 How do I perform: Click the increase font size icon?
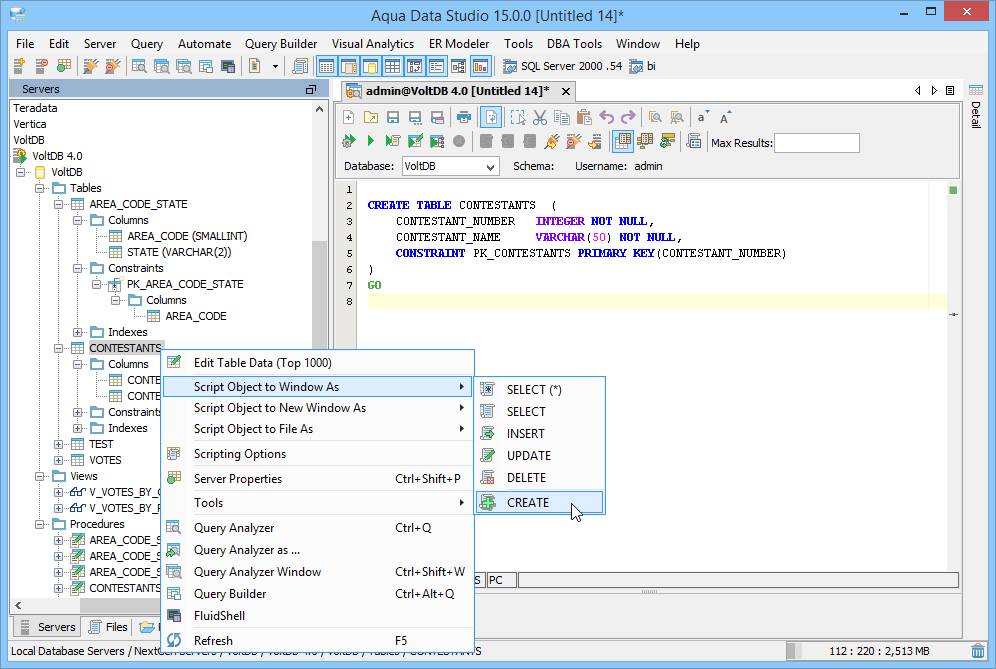point(725,117)
